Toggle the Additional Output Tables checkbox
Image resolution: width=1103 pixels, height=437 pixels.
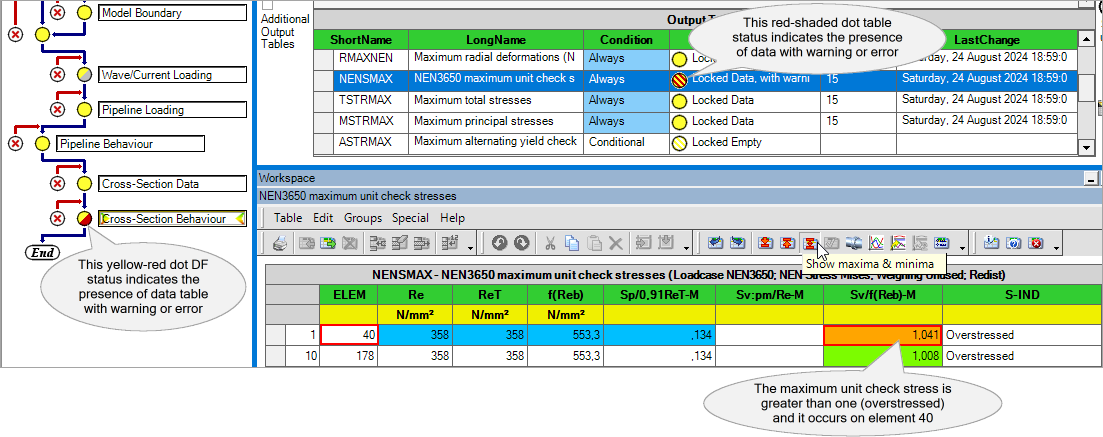(x=267, y=5)
